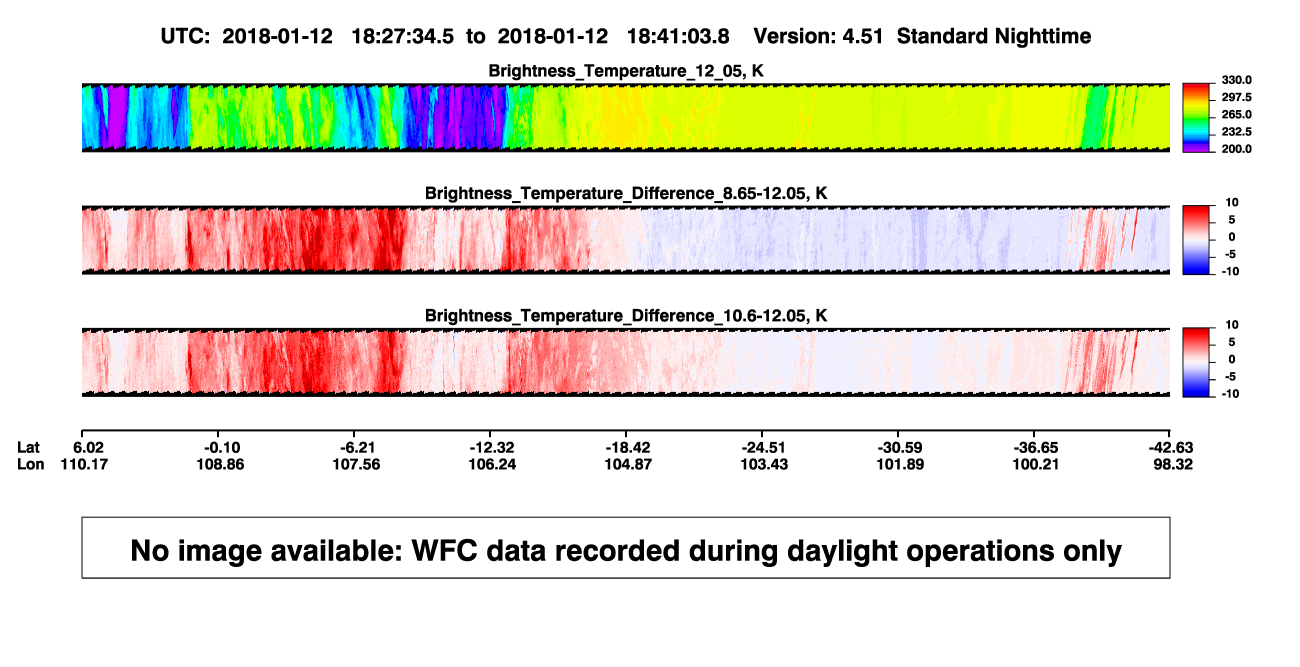Image resolution: width=1300 pixels, height=667 pixels.
Task: Click the UTC time range title text
Action: click(x=445, y=36)
